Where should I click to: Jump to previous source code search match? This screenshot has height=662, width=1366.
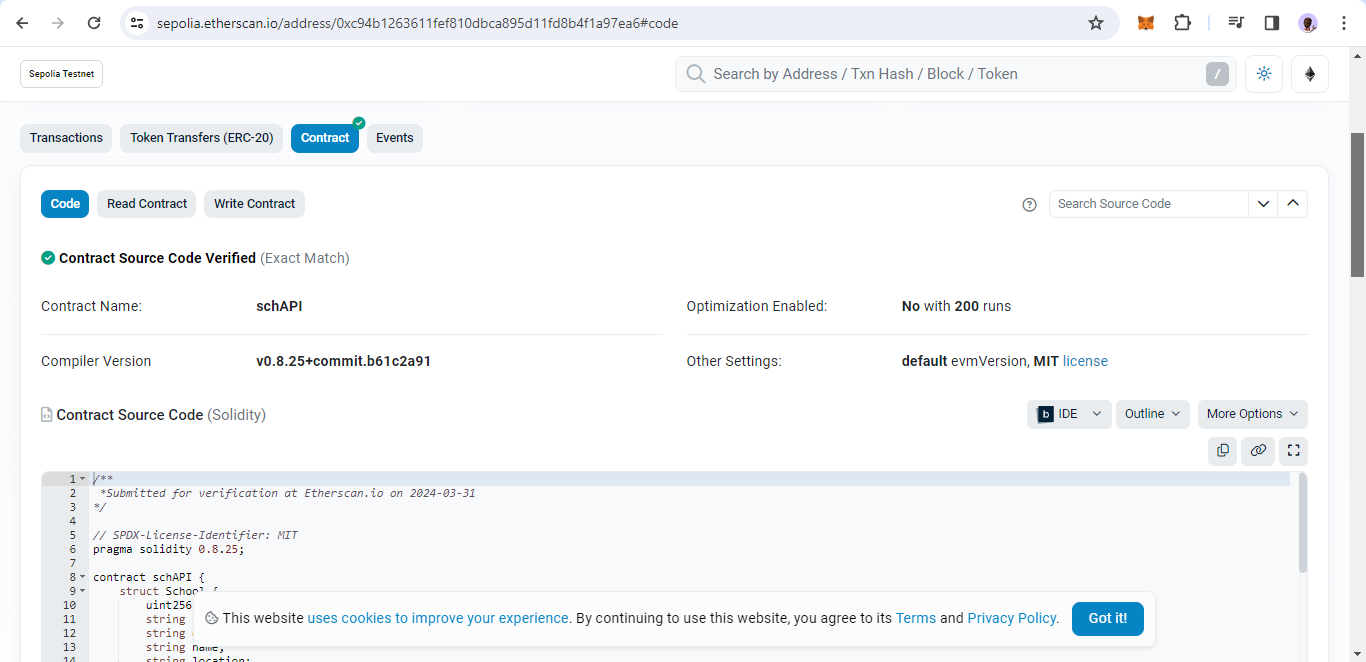point(1293,204)
